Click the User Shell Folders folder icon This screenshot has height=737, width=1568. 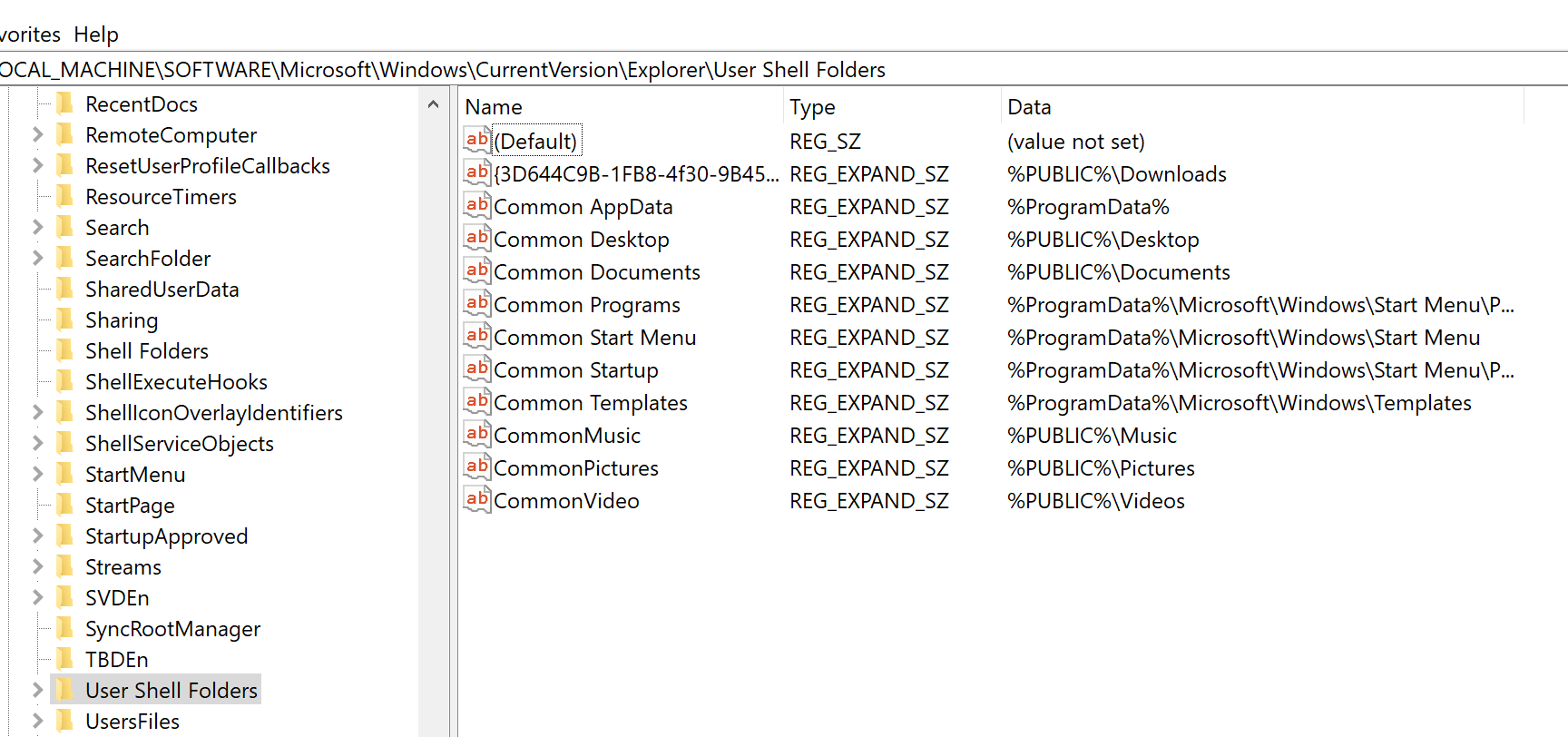(x=64, y=690)
